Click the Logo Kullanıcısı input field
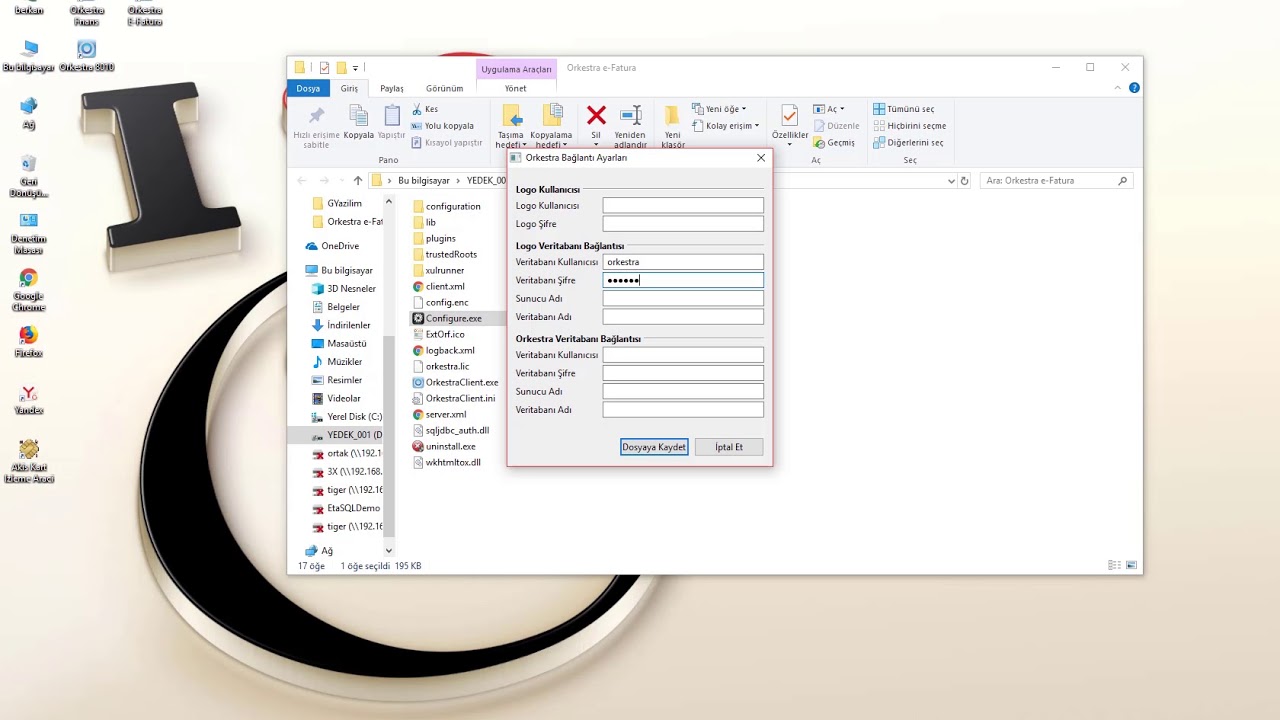Screen dimensions: 1280x720 pos(683,205)
